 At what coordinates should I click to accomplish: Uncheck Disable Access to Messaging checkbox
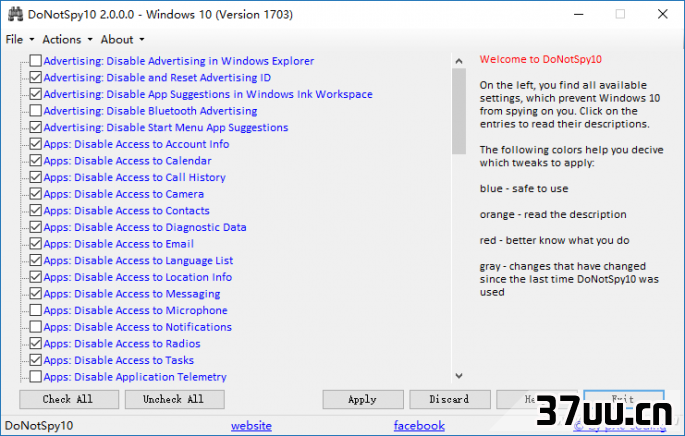point(36,293)
